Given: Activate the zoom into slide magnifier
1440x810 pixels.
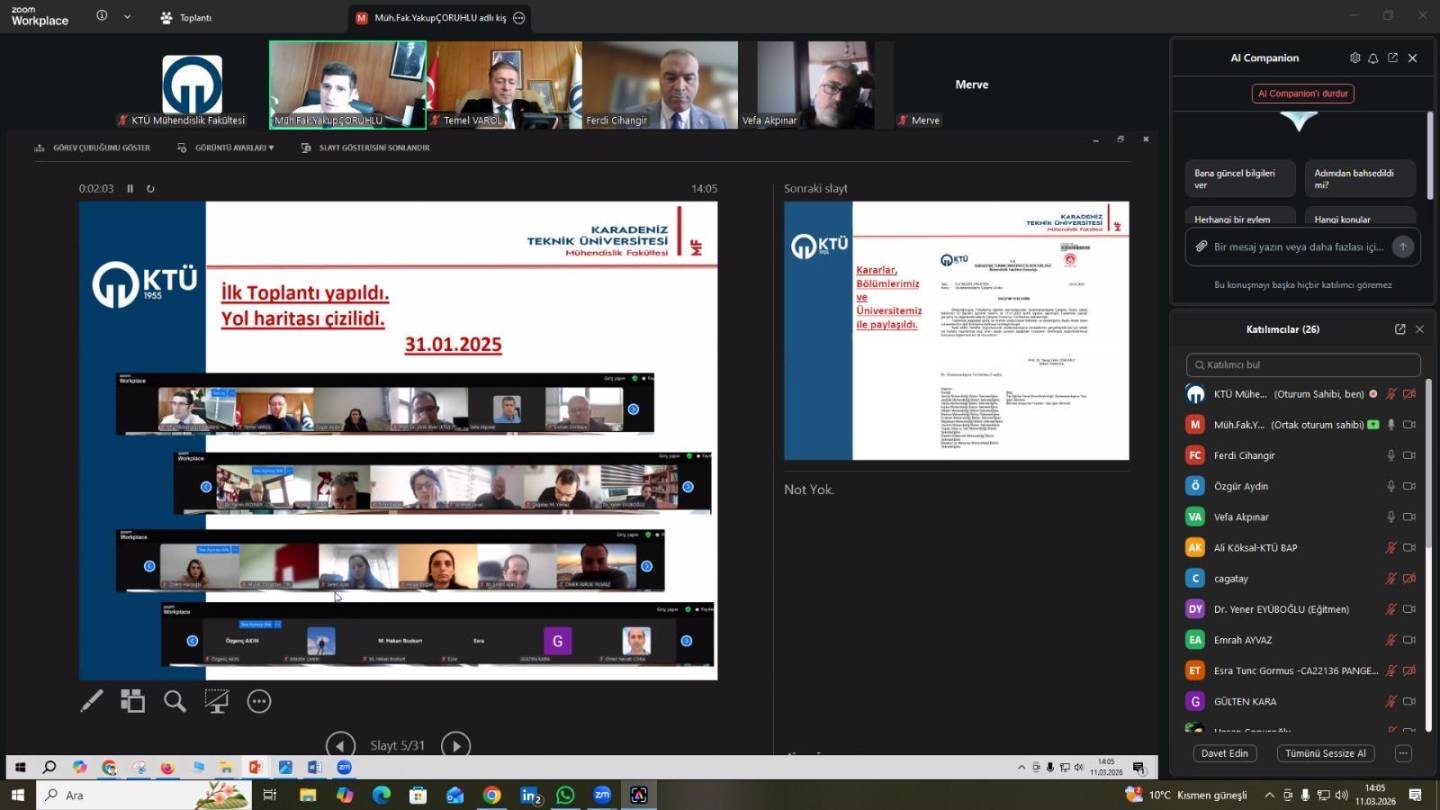Looking at the screenshot, I should tap(175, 702).
